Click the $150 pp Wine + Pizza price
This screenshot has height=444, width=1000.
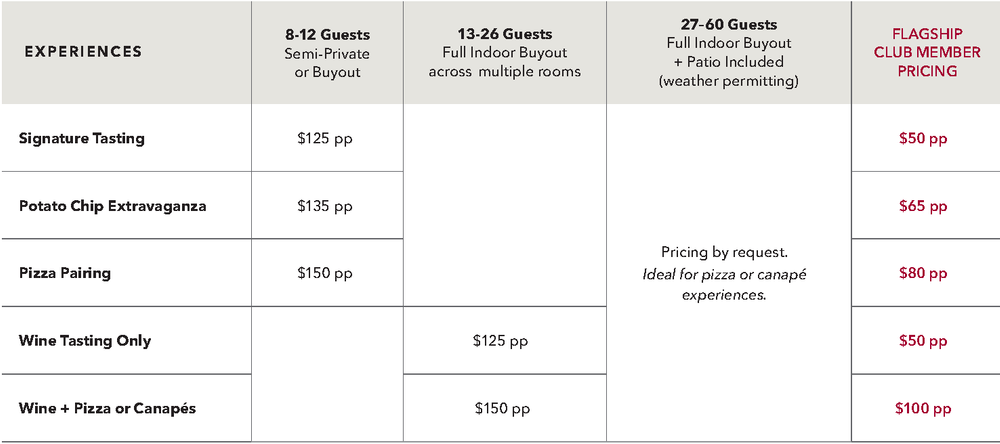(x=502, y=408)
